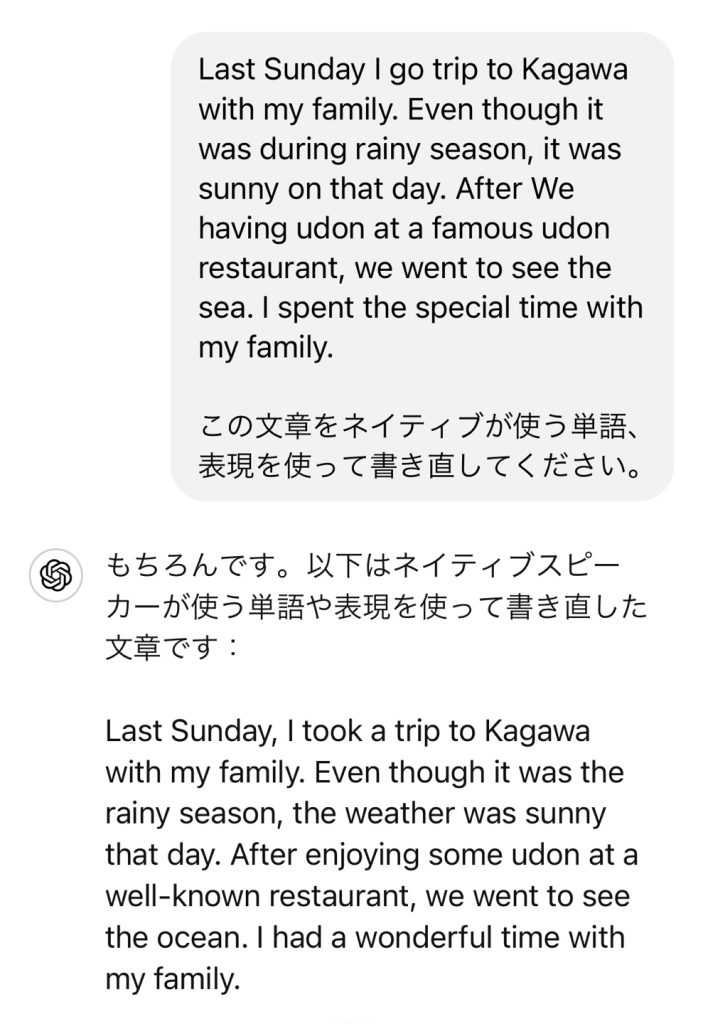Click the Japanese rewrite request in gray bubble
Image resolution: width=703 pixels, height=1024 pixels.
(x=420, y=449)
